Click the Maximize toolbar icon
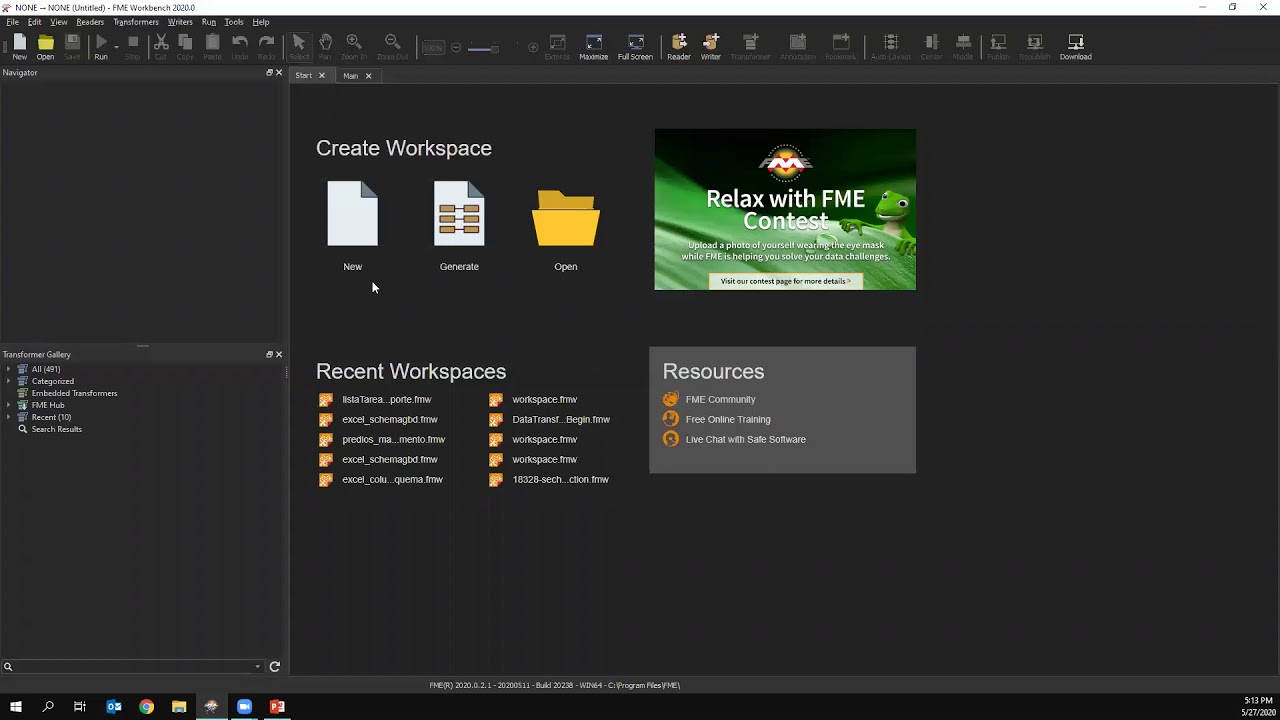The width and height of the screenshot is (1280, 720). coord(593,46)
